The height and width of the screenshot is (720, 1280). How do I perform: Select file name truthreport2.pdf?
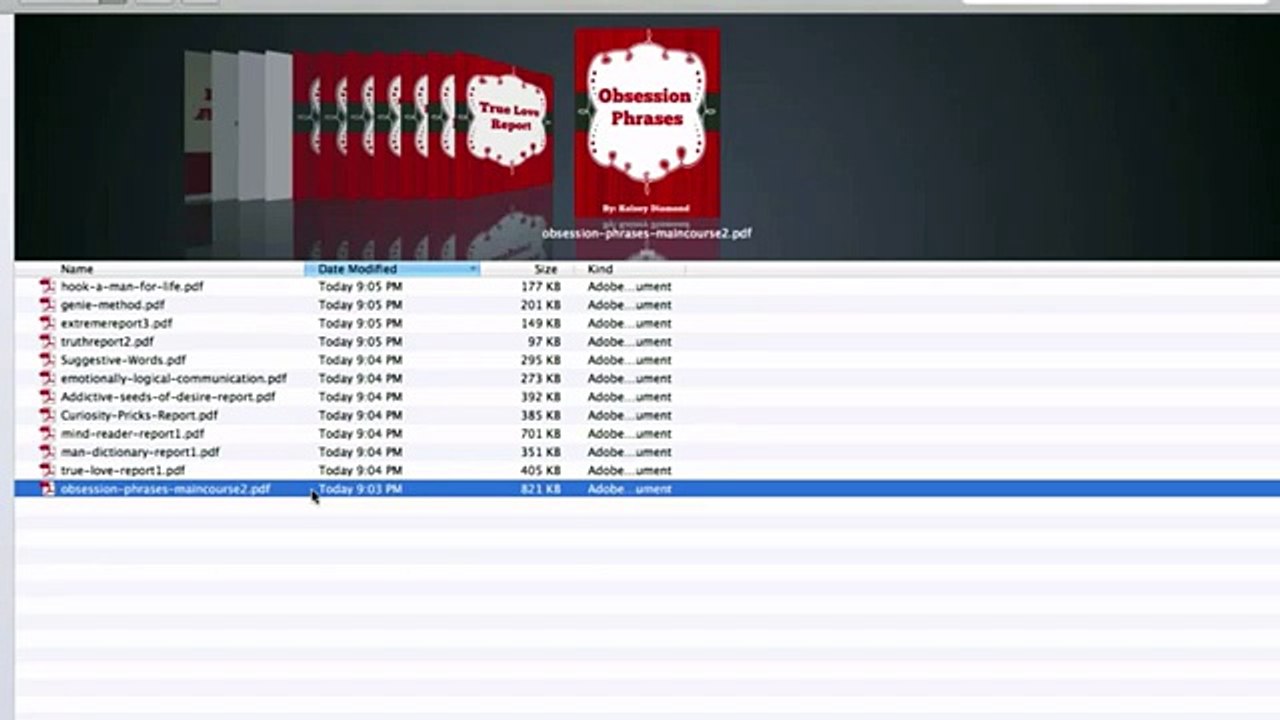(x=107, y=341)
